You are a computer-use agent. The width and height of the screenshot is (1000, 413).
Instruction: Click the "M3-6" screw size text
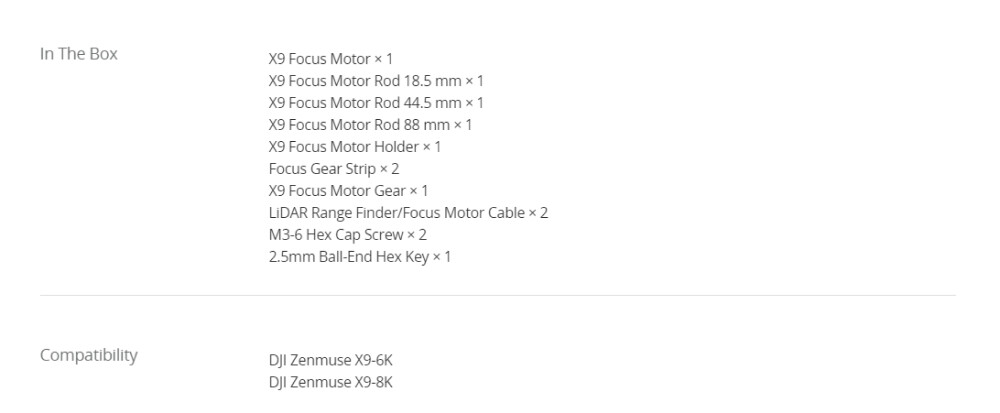pos(287,234)
